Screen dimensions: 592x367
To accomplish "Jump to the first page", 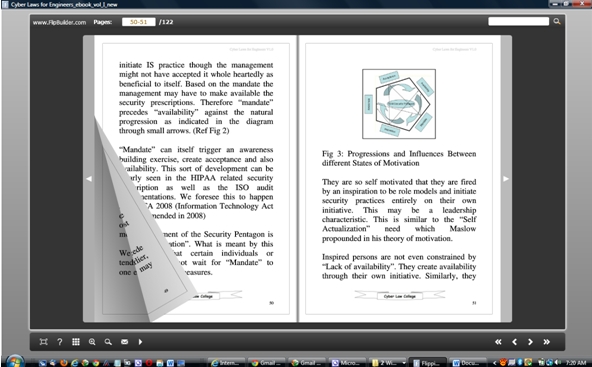I will [498, 342].
